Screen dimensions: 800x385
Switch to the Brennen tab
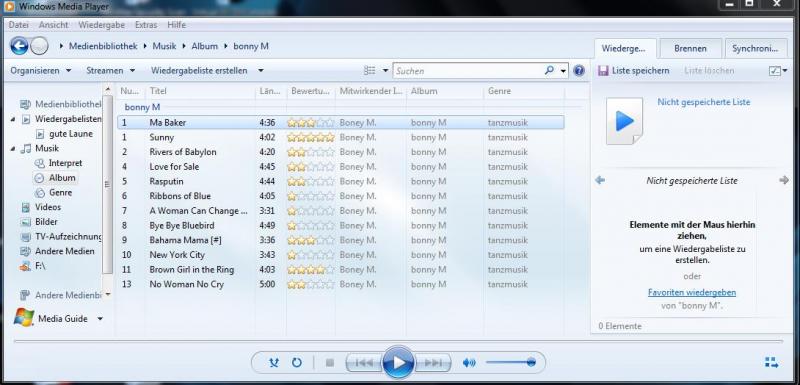pos(690,48)
